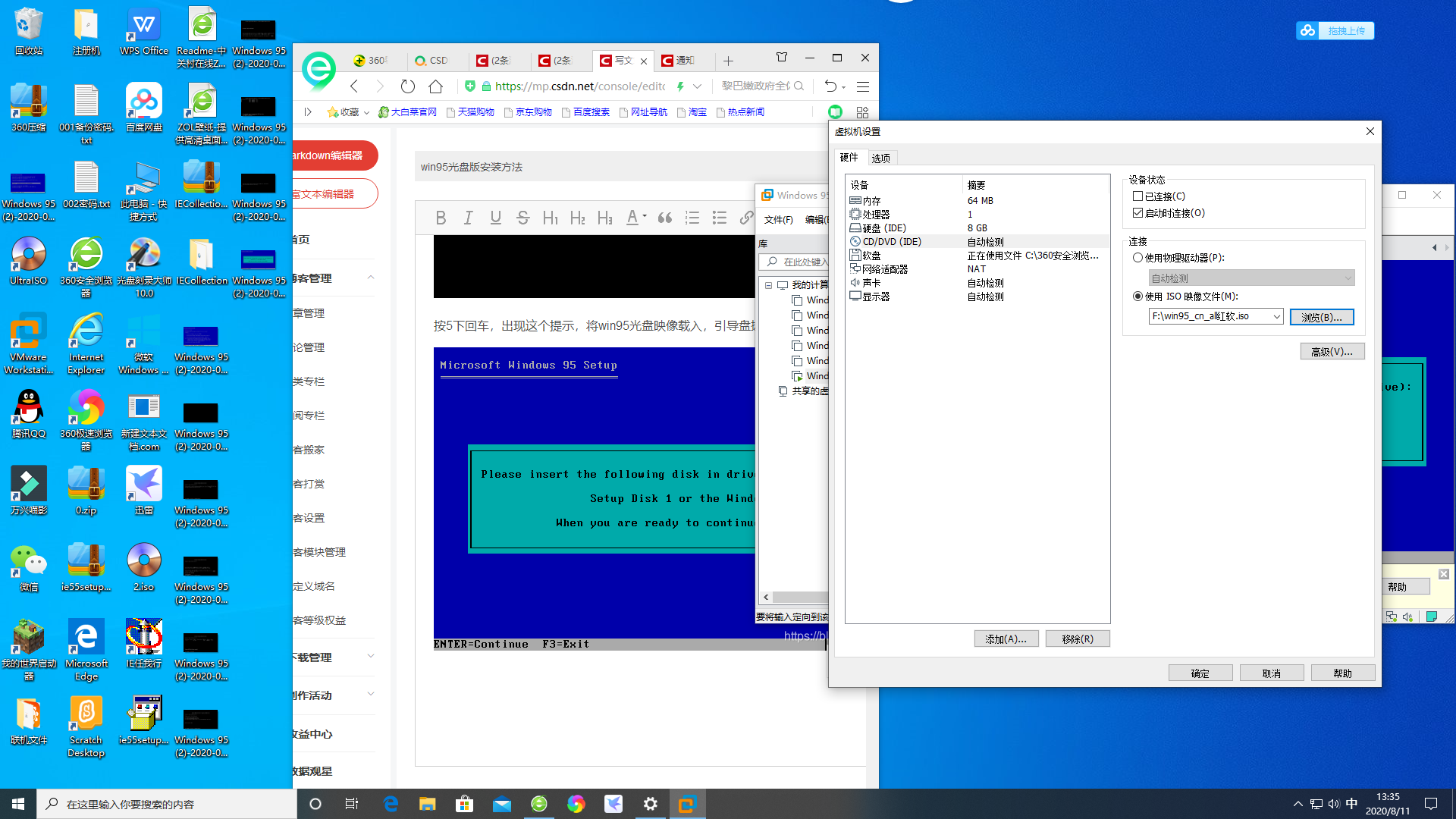Viewport: 1456px width, 819px height.
Task: Click the 浏览(B) button
Action: click(1322, 317)
